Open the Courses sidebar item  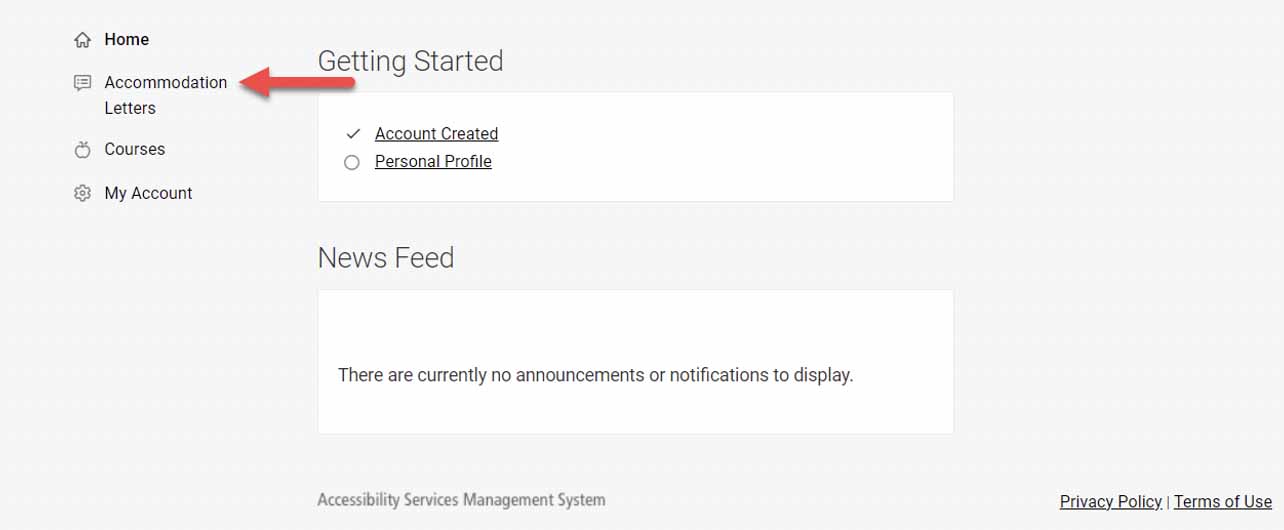click(134, 150)
